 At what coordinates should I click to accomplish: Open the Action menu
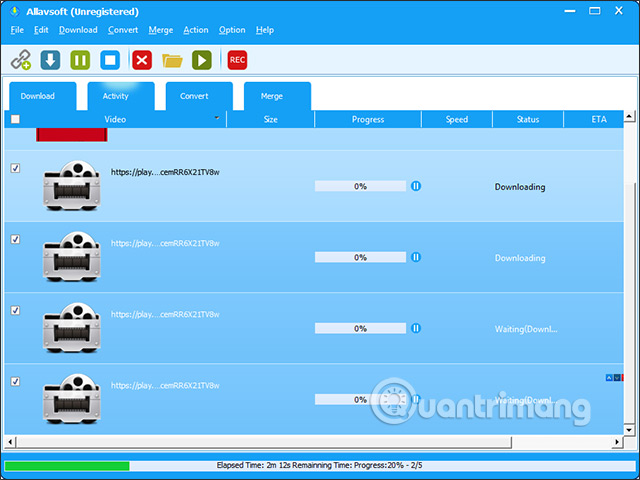click(x=196, y=30)
